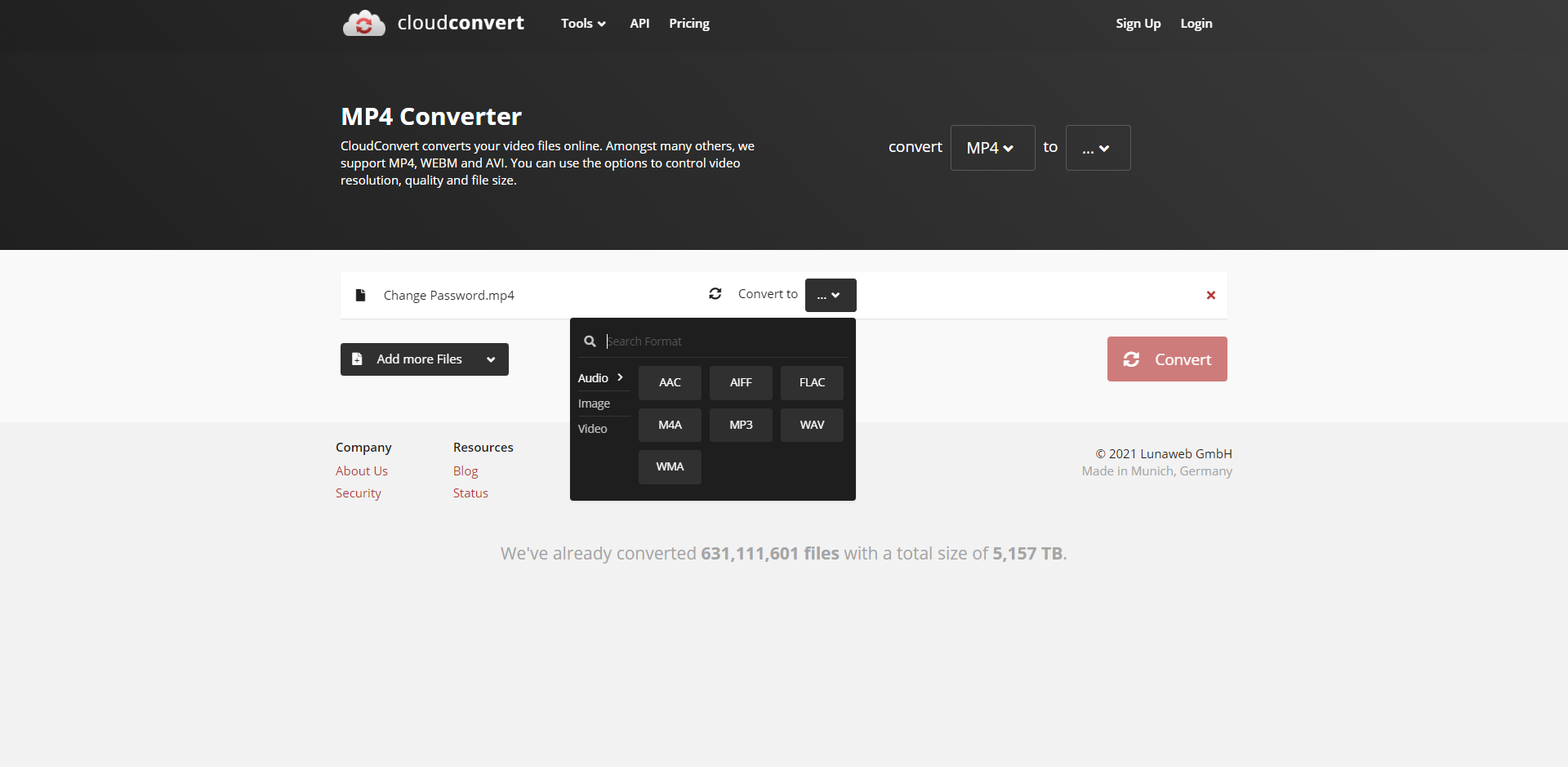Click the magnifier icon in the format search
This screenshot has width=1568, height=767.
pyautogui.click(x=590, y=341)
